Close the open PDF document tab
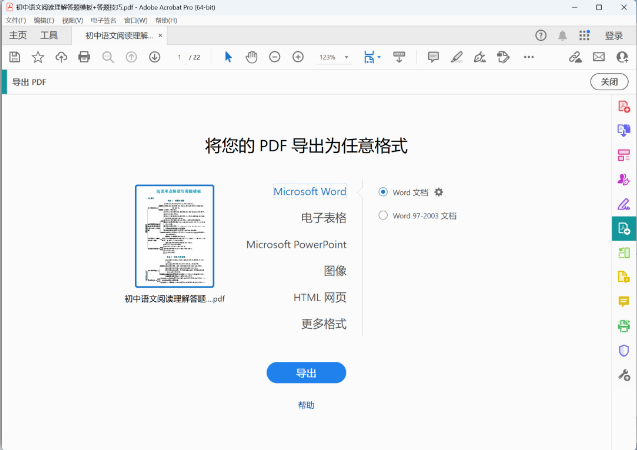 (x=160, y=36)
